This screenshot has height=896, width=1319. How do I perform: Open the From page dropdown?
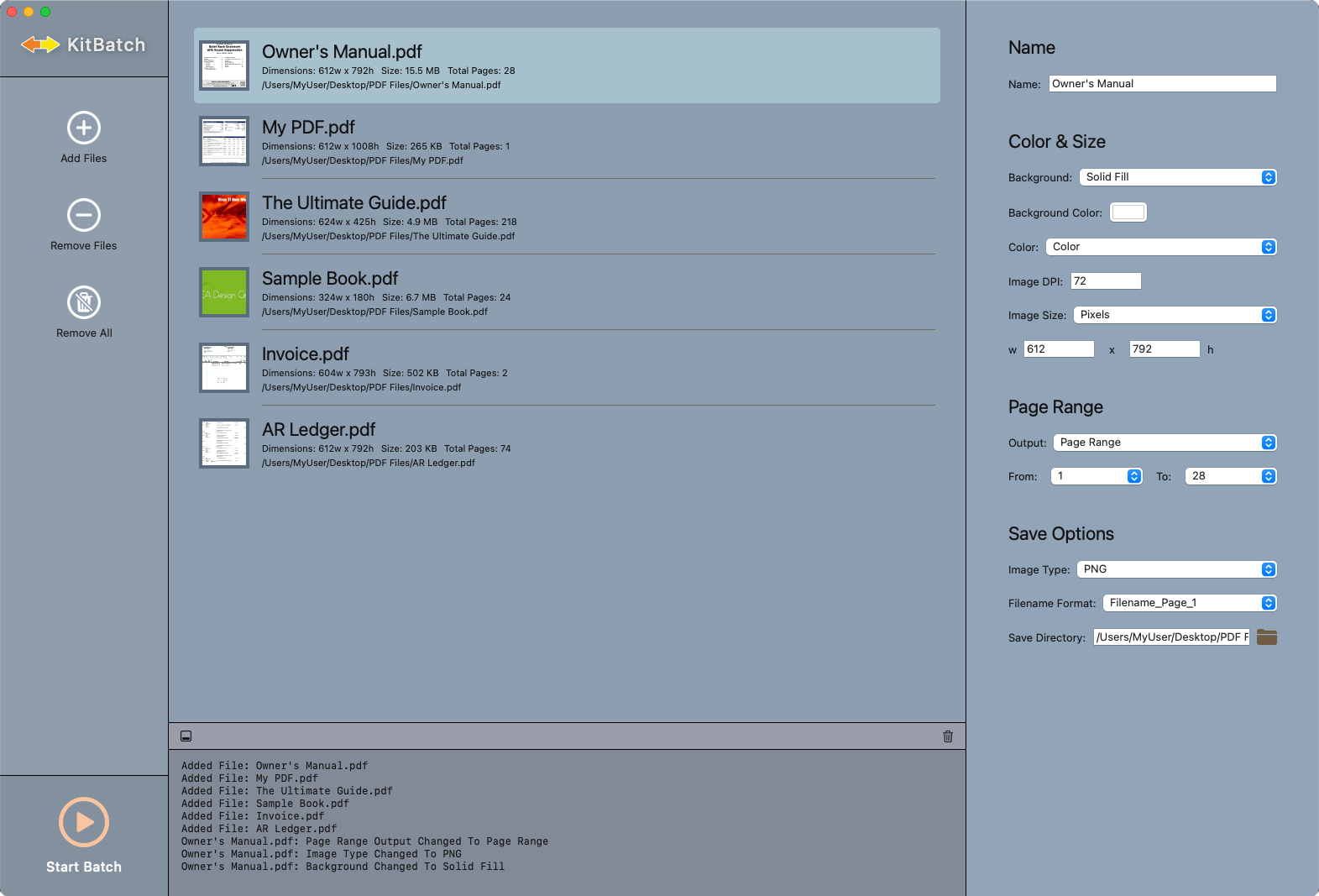[x=1097, y=476]
